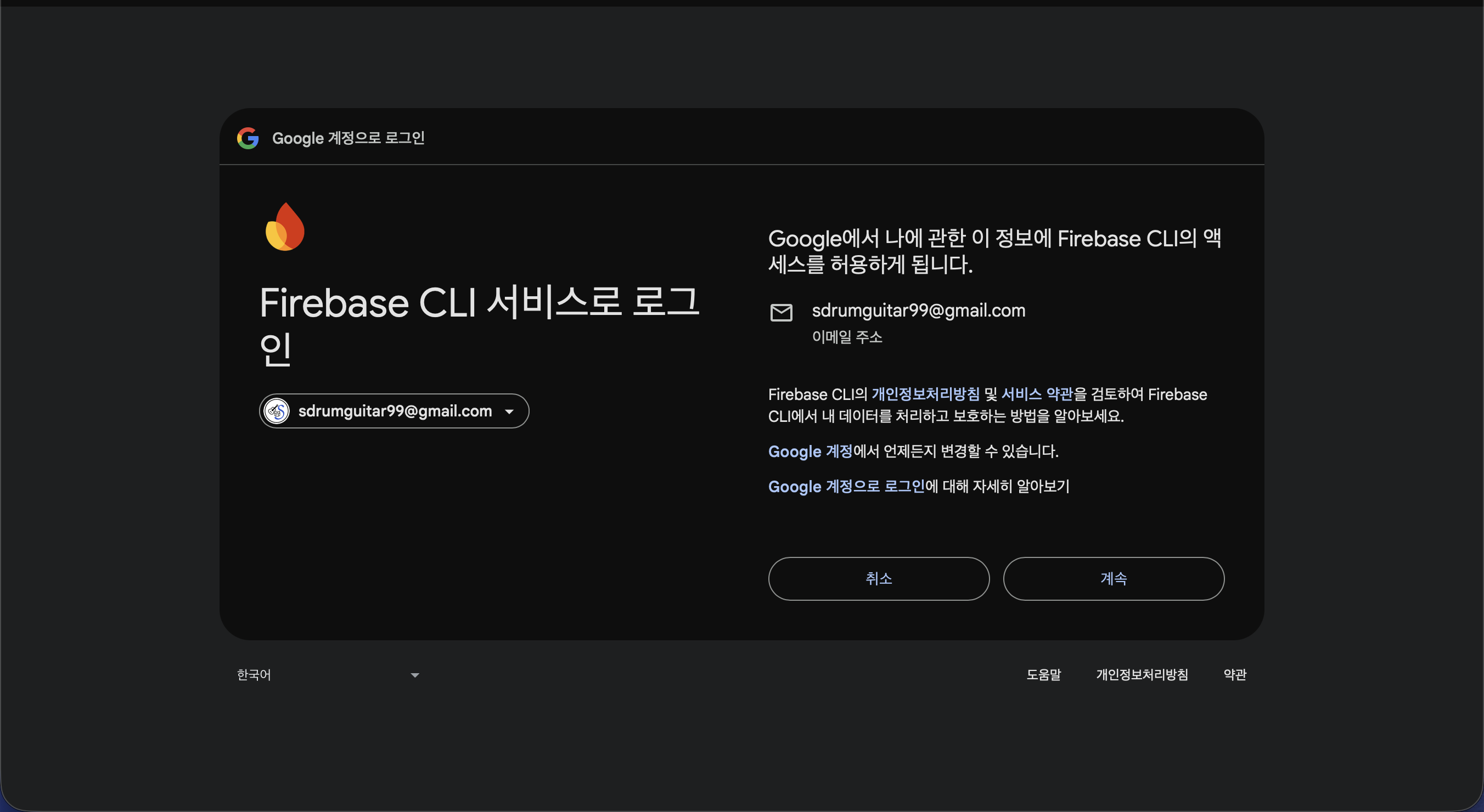The image size is (1484, 812).
Task: Click the language dropdown arrow
Action: pos(415,675)
